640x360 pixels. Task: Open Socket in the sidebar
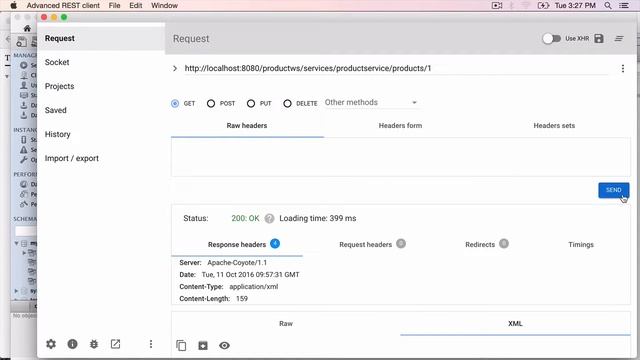pos(101,62)
